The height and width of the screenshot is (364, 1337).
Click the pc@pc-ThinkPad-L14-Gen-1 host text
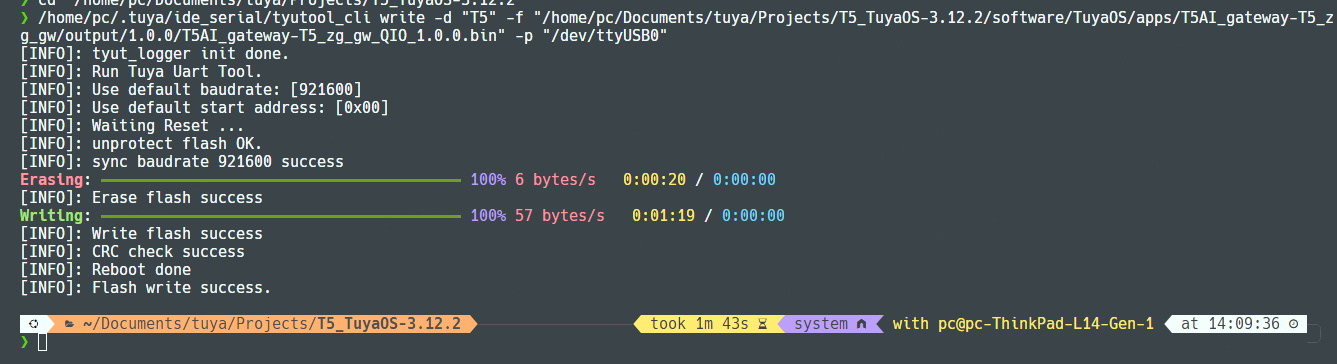(1046, 324)
